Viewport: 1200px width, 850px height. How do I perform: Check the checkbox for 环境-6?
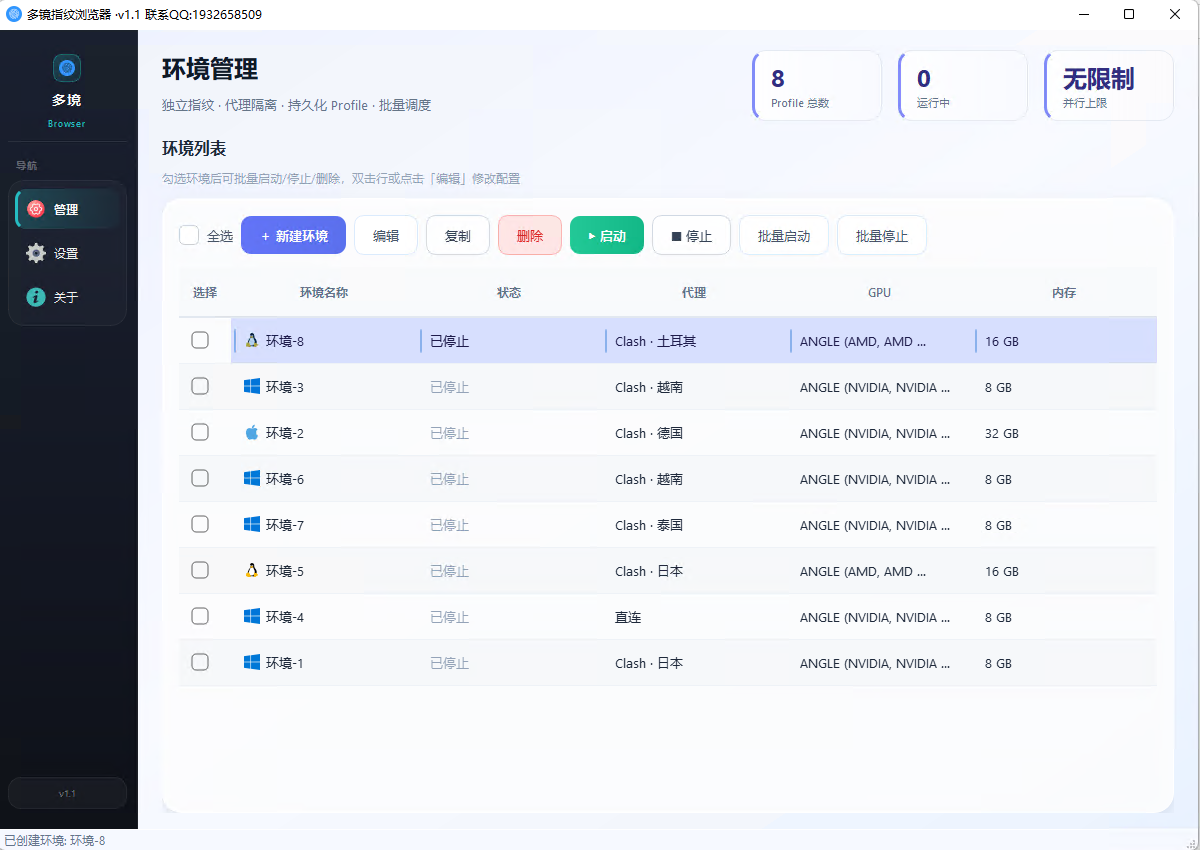(x=200, y=478)
